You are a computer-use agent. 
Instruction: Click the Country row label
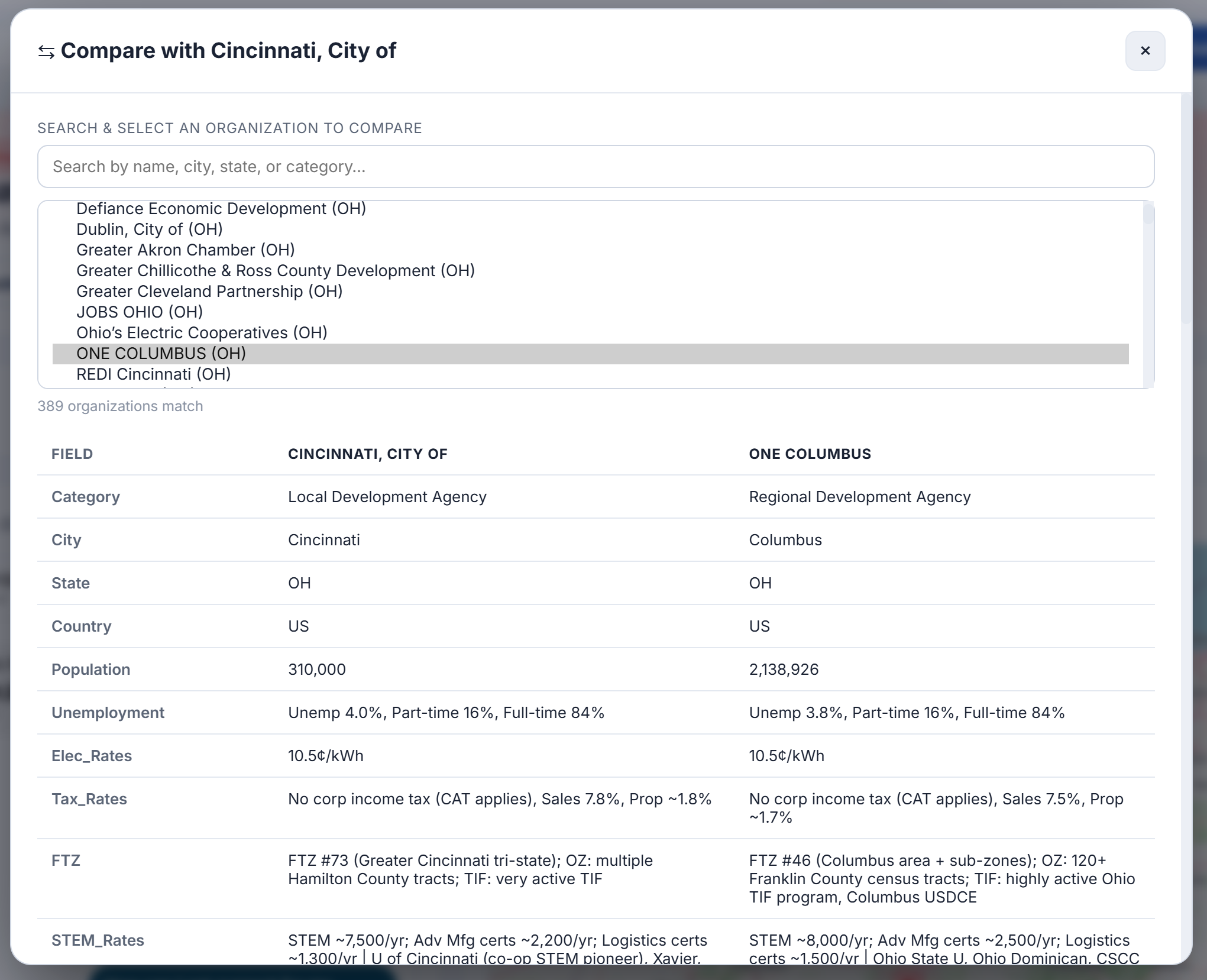point(81,626)
